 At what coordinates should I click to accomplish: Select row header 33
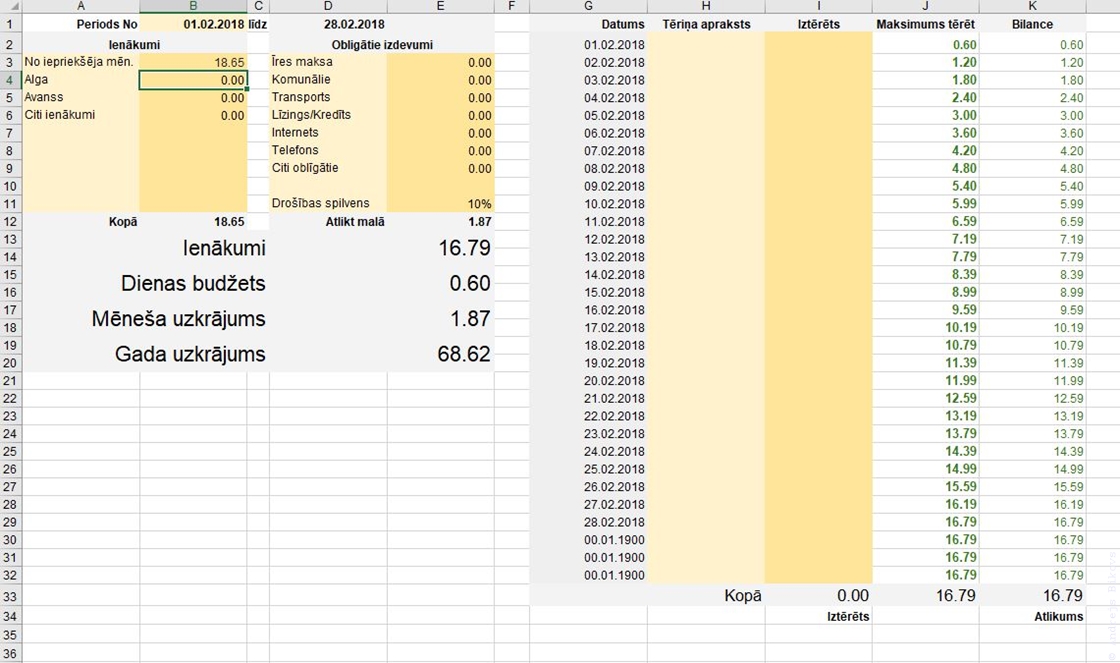10,596
